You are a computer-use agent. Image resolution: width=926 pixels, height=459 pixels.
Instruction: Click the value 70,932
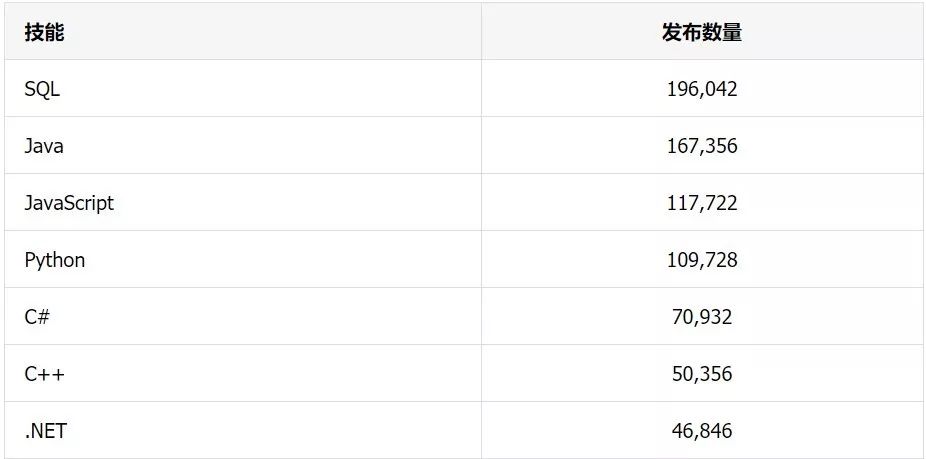[x=702, y=317]
